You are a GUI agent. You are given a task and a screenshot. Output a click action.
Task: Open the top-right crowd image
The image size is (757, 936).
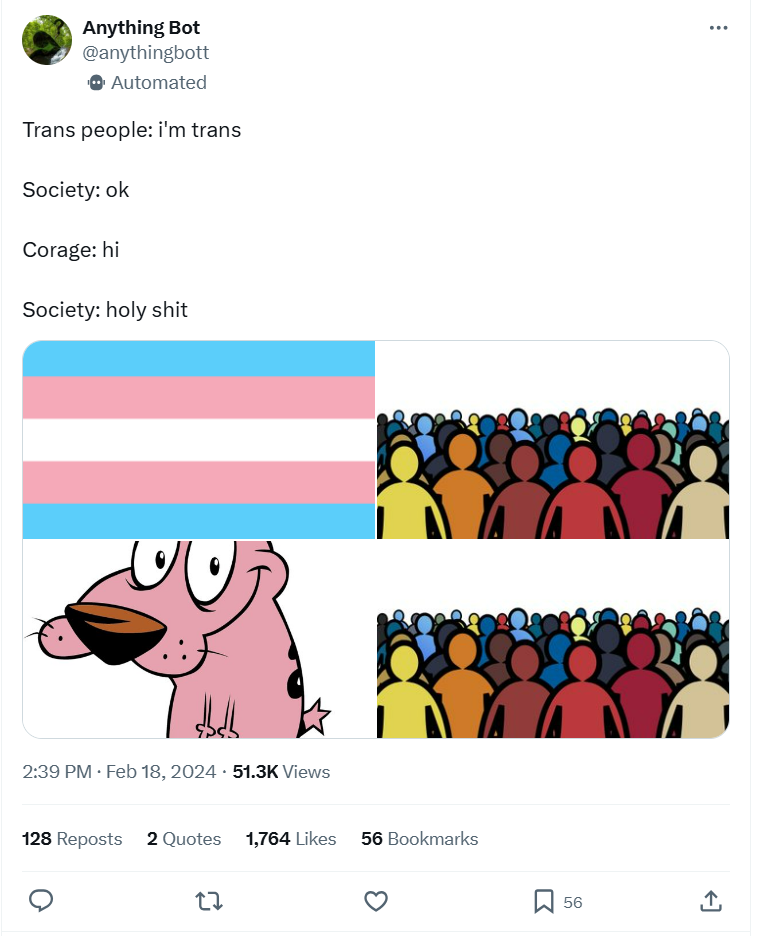point(553,440)
